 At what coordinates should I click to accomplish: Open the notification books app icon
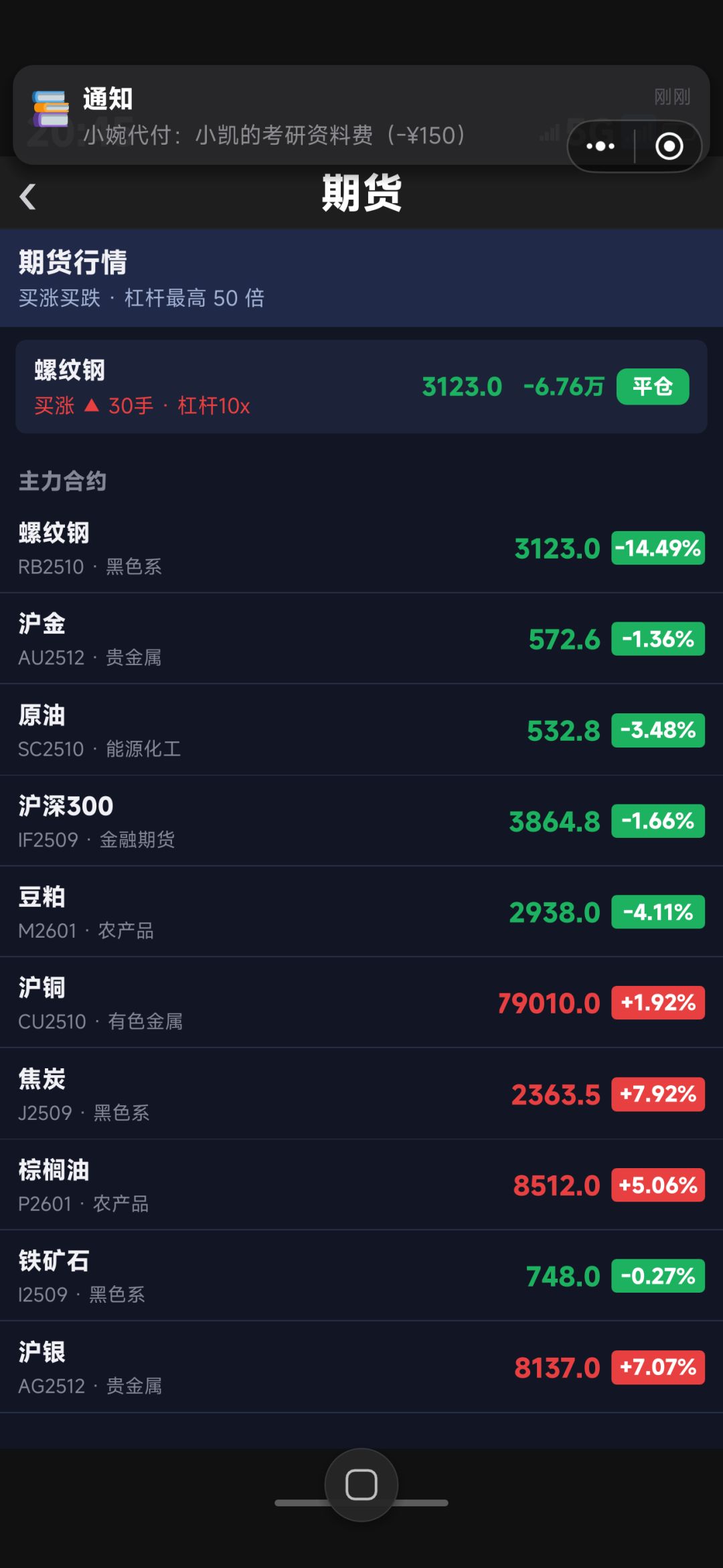pos(51,109)
